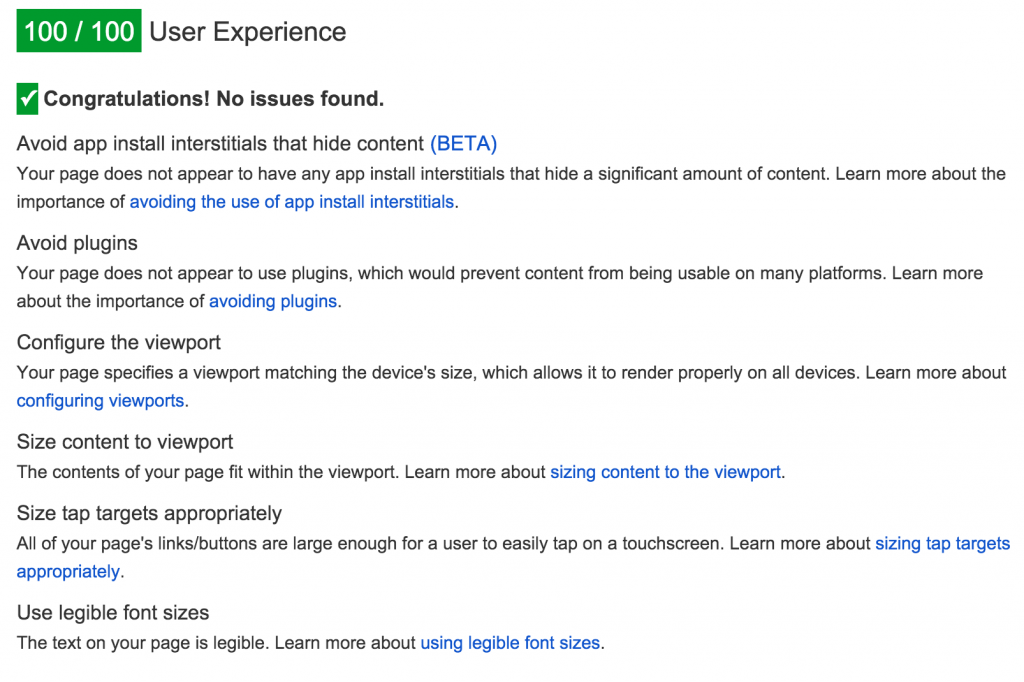Open 'avoiding the use of app install interstitials' link
The height and width of the screenshot is (682, 1024).
(x=292, y=202)
